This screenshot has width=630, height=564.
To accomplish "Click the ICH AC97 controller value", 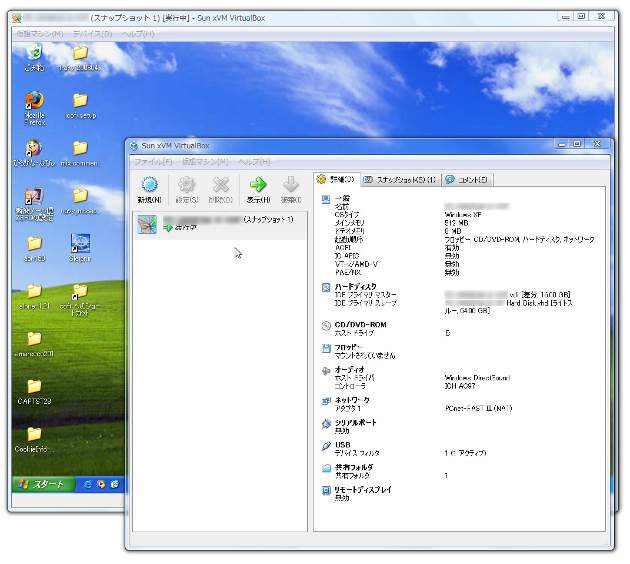I will (460, 386).
